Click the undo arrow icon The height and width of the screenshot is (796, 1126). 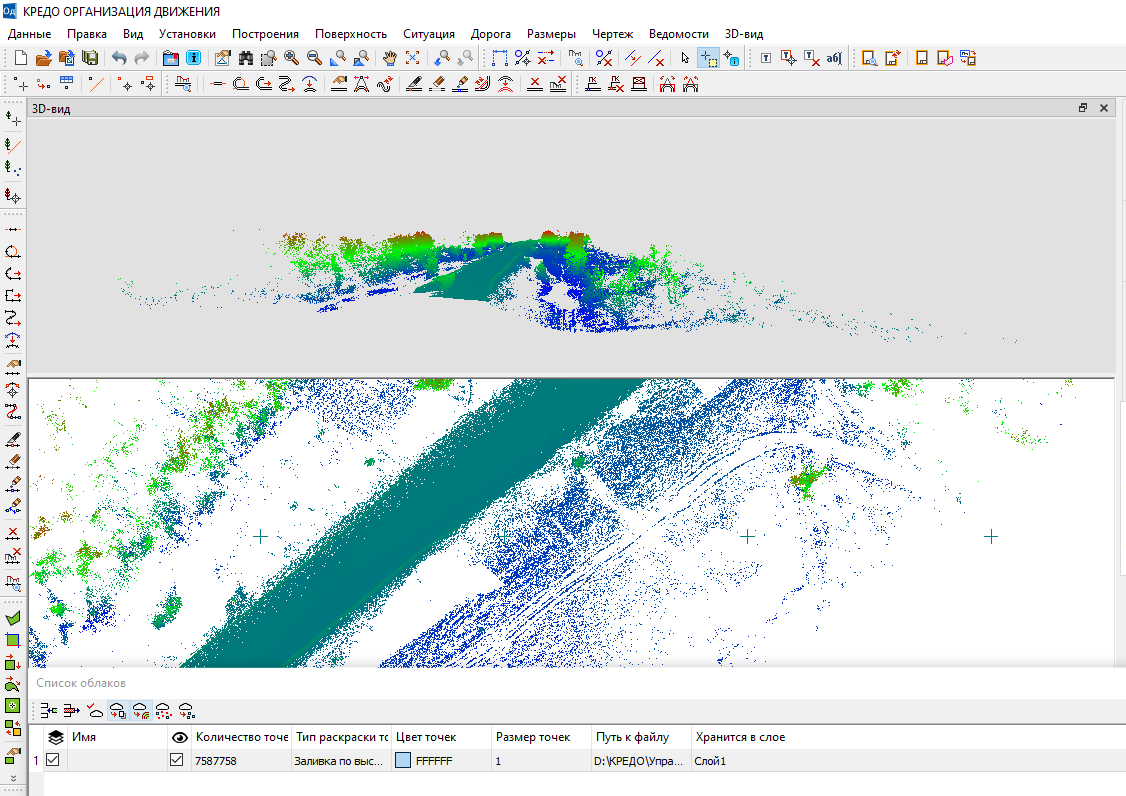119,58
